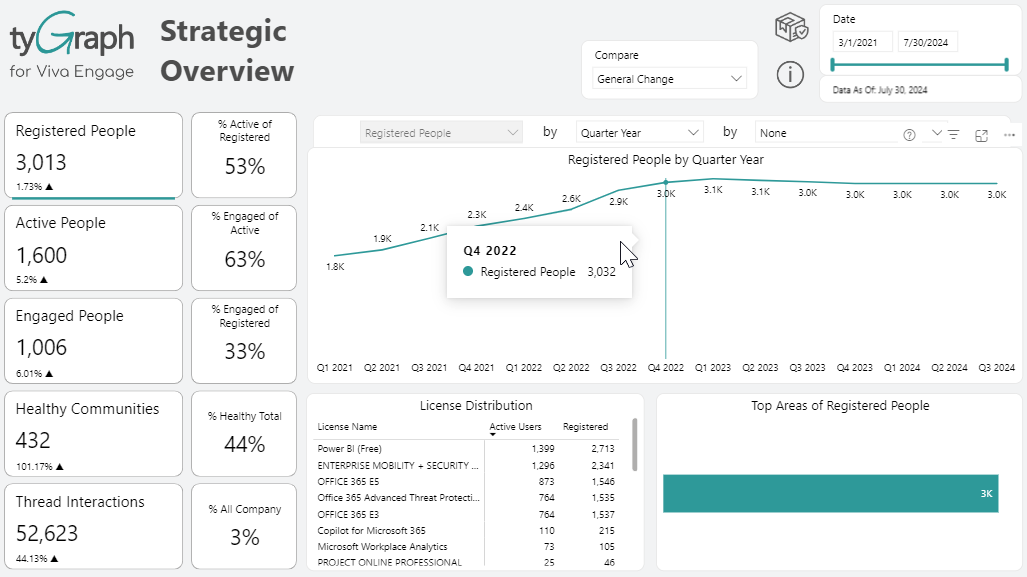
Task: Click the Active Users sort arrow
Action: point(493,435)
